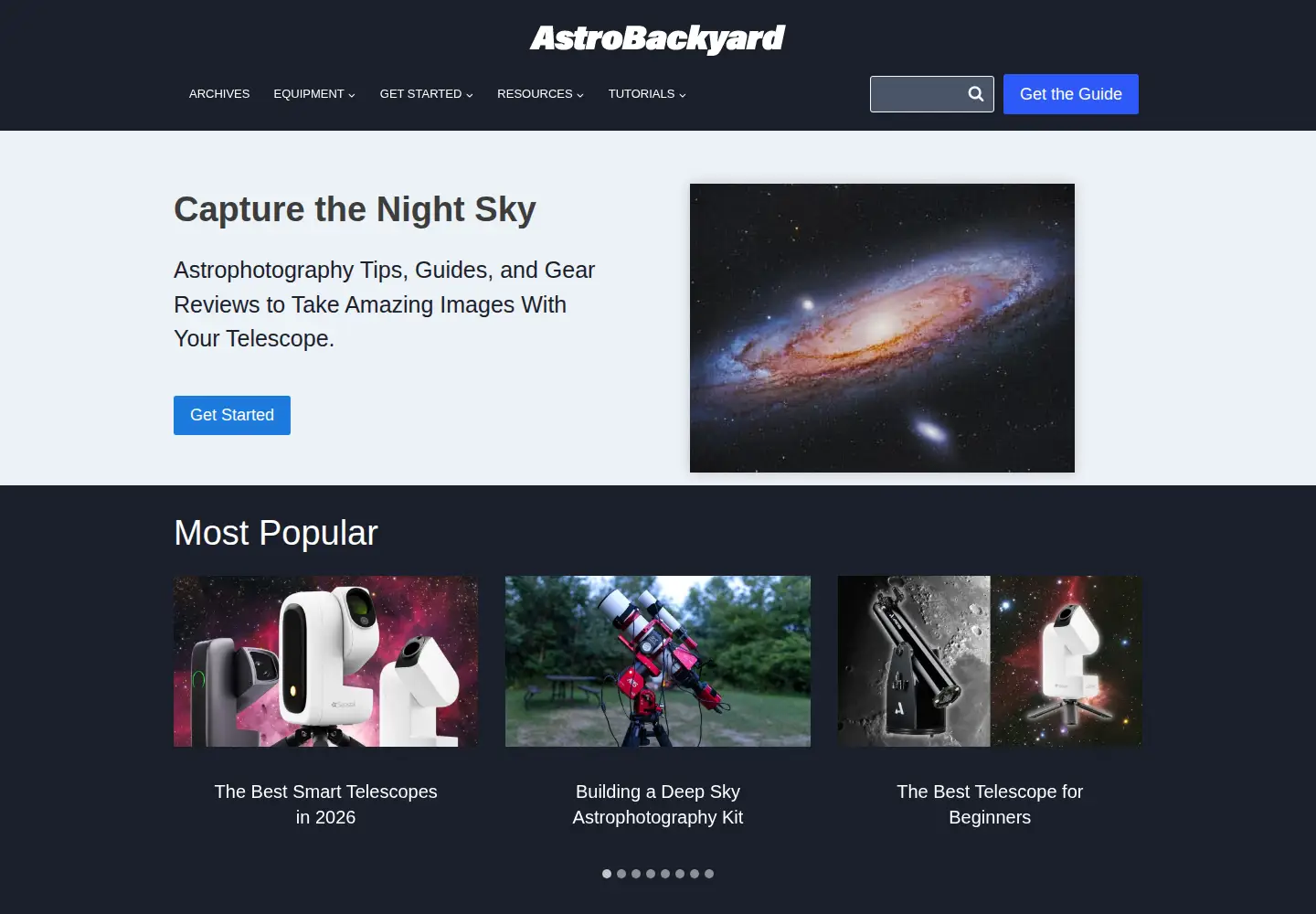The image size is (1316, 914).
Task: Click the Capture the Night Sky heading
Action: click(355, 209)
